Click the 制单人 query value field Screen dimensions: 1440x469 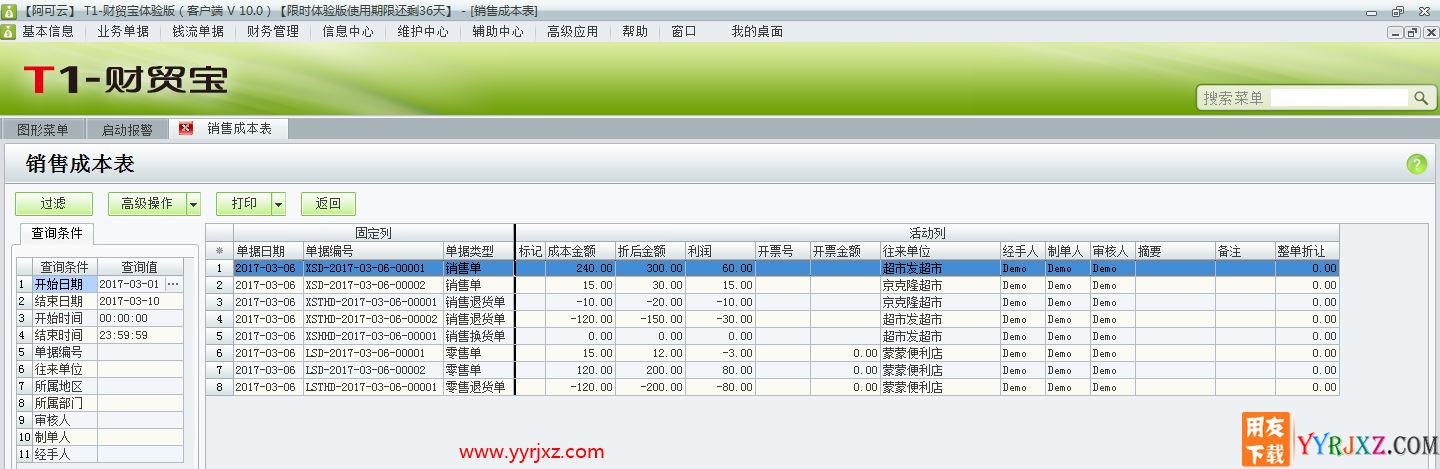tap(140, 438)
